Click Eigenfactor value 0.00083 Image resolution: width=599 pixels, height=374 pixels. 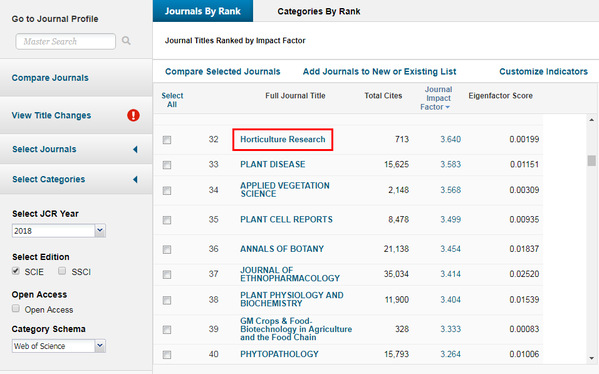click(524, 329)
